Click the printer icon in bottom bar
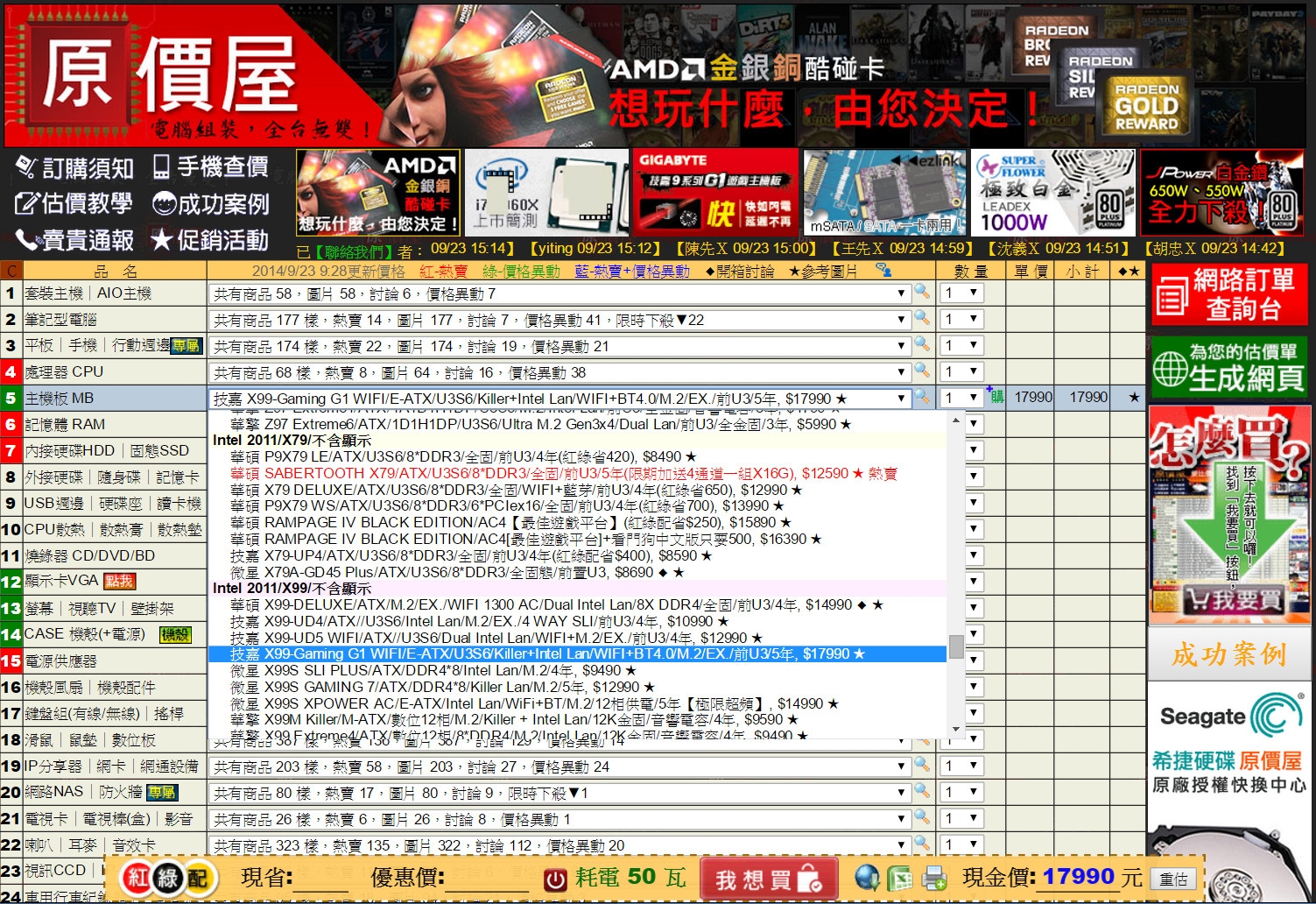 click(x=935, y=878)
